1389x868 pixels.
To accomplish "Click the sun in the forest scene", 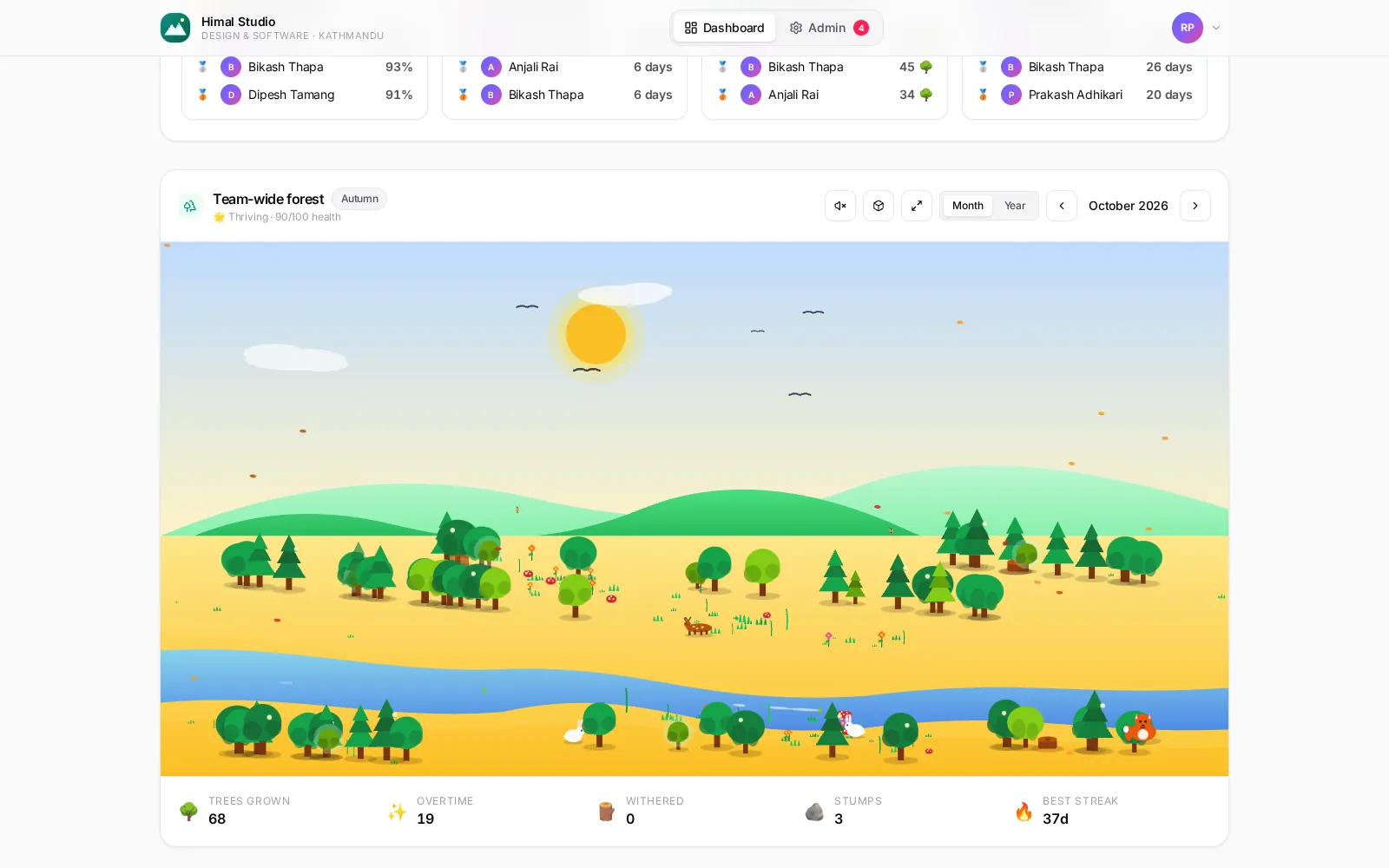I will [596, 334].
